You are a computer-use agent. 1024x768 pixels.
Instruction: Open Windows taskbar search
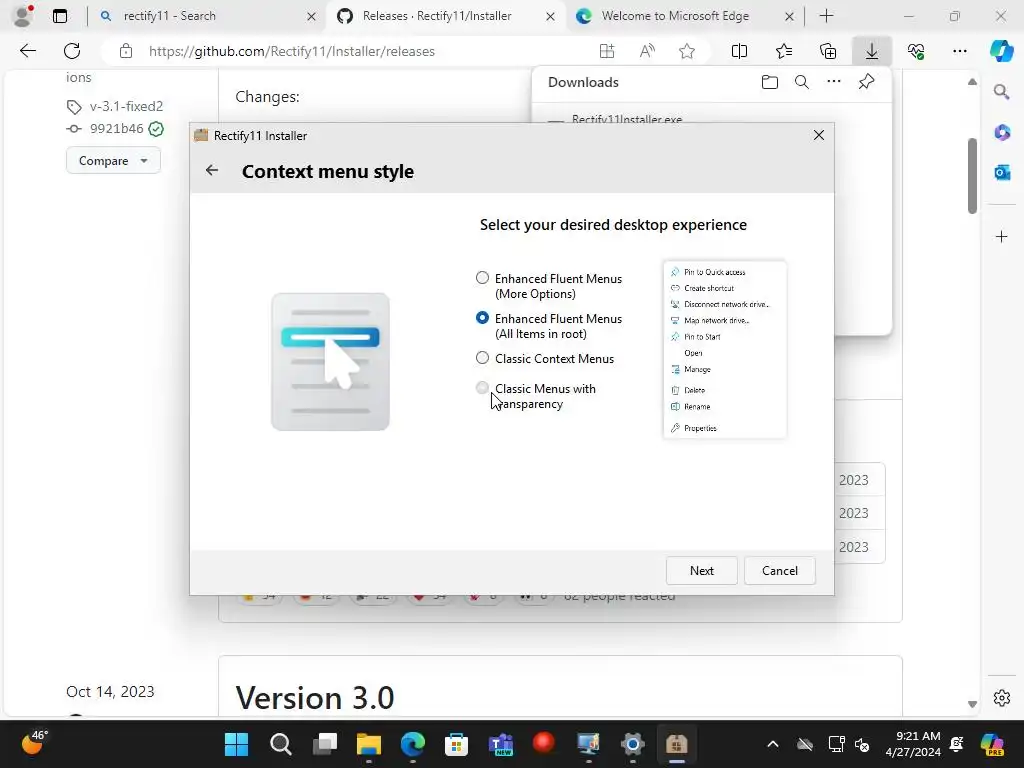281,744
